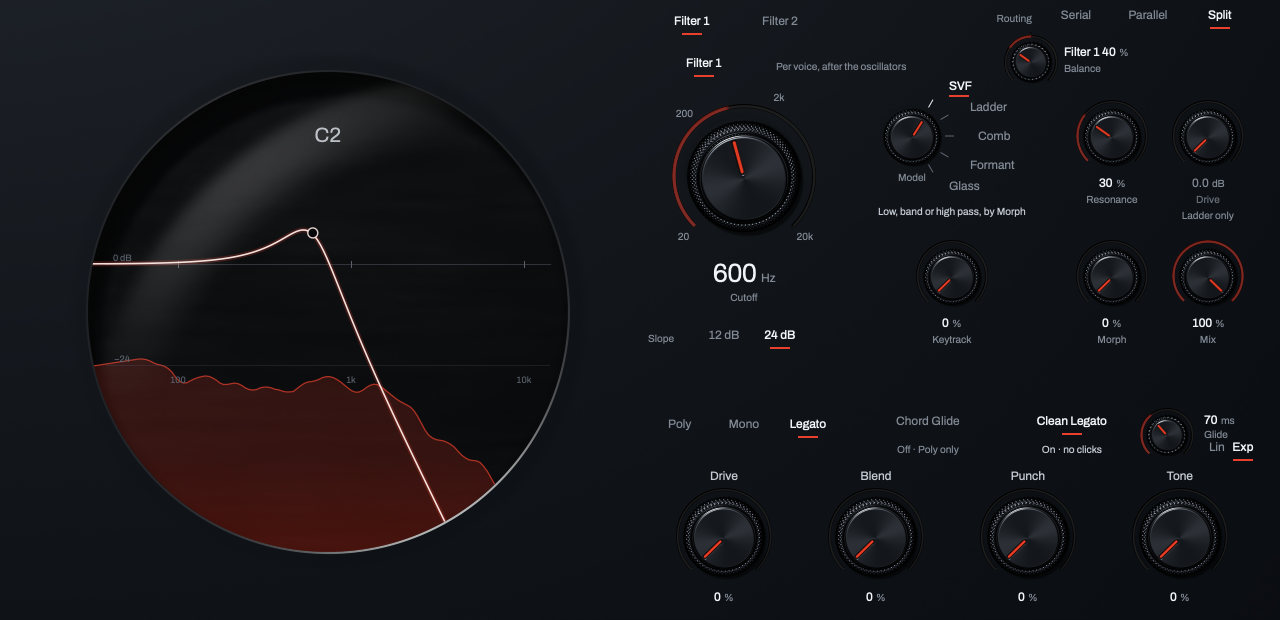Image resolution: width=1280 pixels, height=620 pixels.
Task: Click the 70 ms glide value
Action: pos(1219,420)
